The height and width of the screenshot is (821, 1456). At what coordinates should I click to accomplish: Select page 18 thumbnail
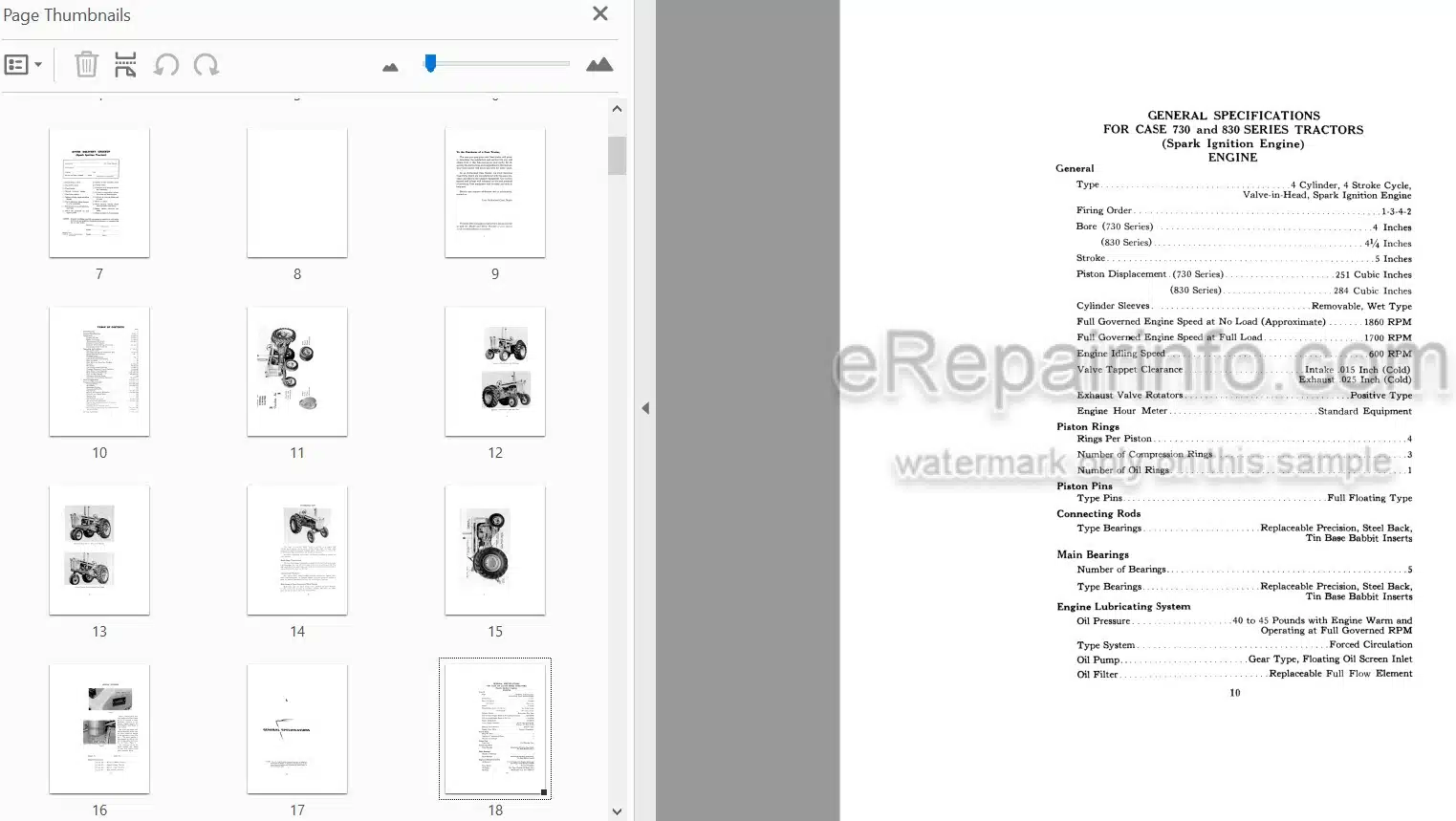pyautogui.click(x=495, y=729)
